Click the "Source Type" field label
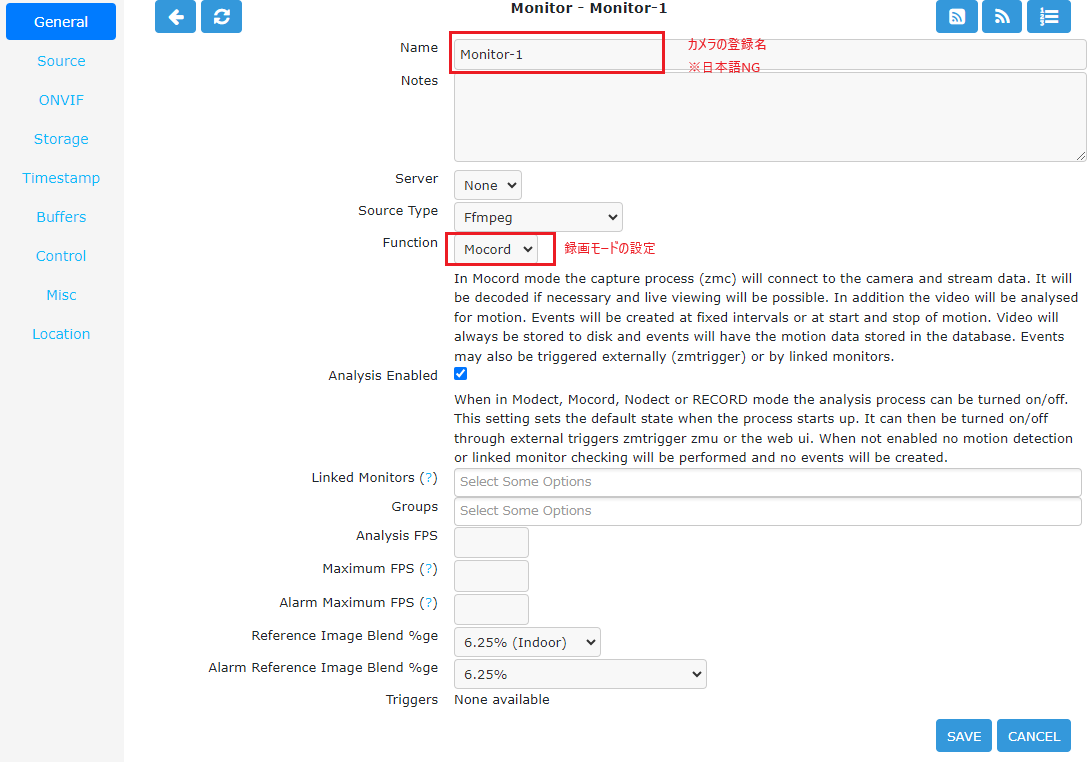Screen dimensions: 1091x762 tap(398, 211)
